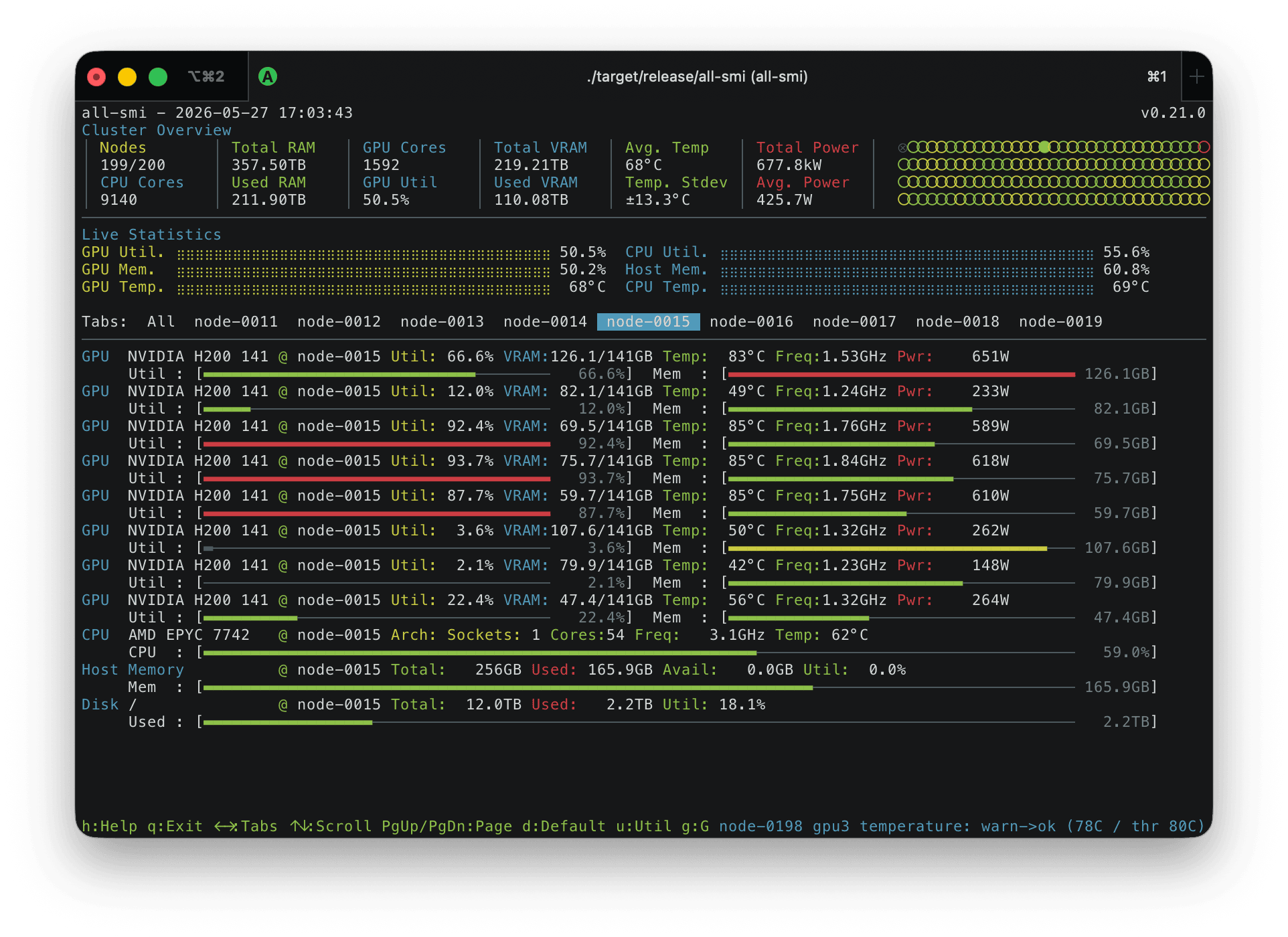Click the yellow 107.6GB memory bar

point(902,548)
